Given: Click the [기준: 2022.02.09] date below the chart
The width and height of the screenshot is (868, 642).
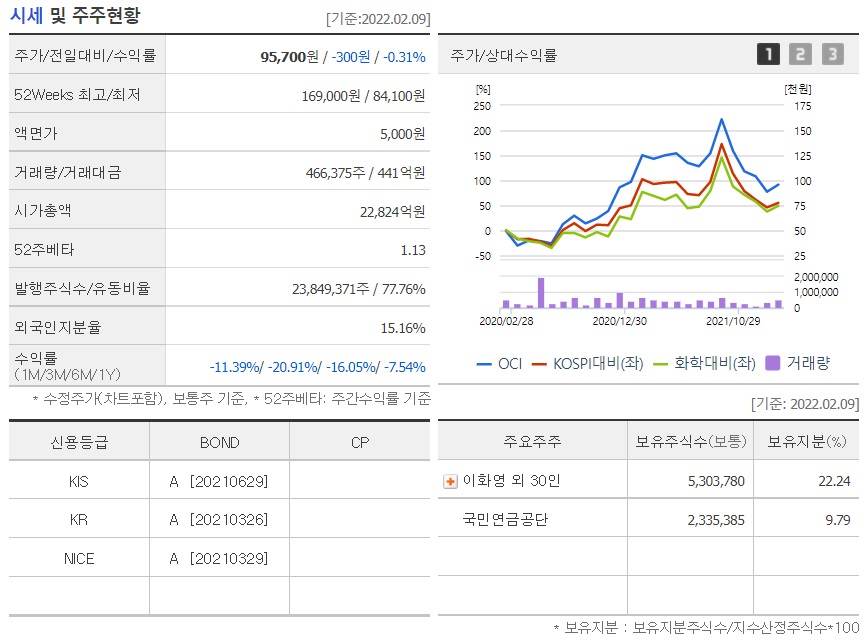Looking at the screenshot, I should click(x=805, y=404).
